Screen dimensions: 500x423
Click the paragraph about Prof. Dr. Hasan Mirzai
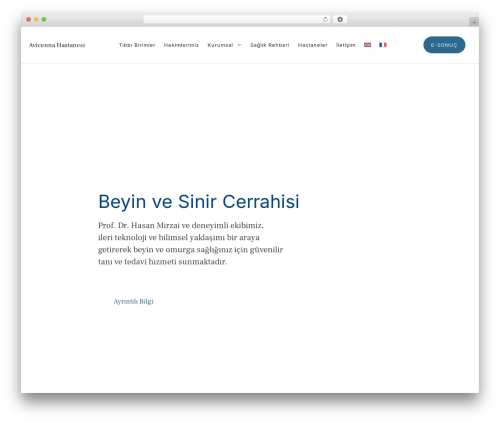pyautogui.click(x=191, y=243)
